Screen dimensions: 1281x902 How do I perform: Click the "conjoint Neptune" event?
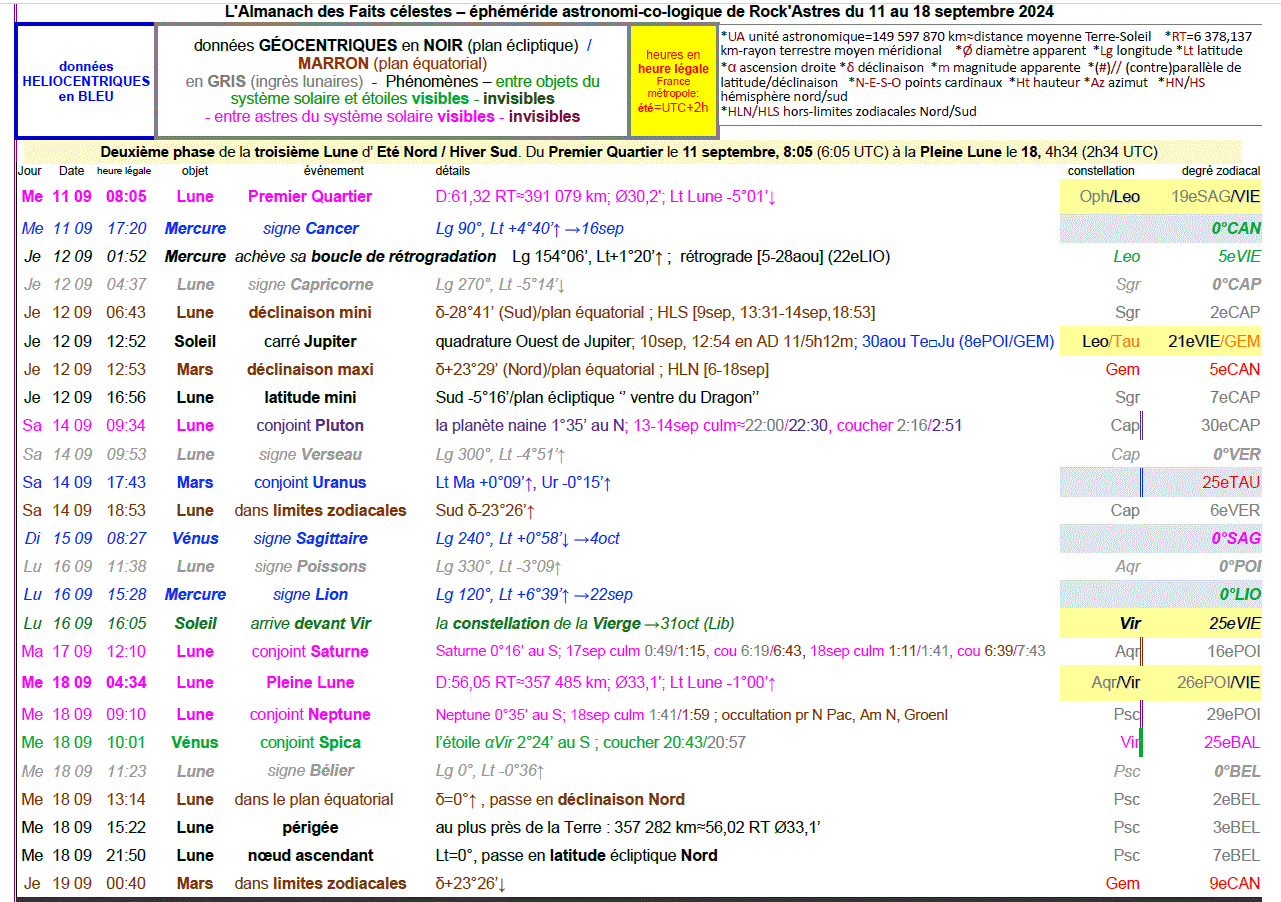pos(310,714)
